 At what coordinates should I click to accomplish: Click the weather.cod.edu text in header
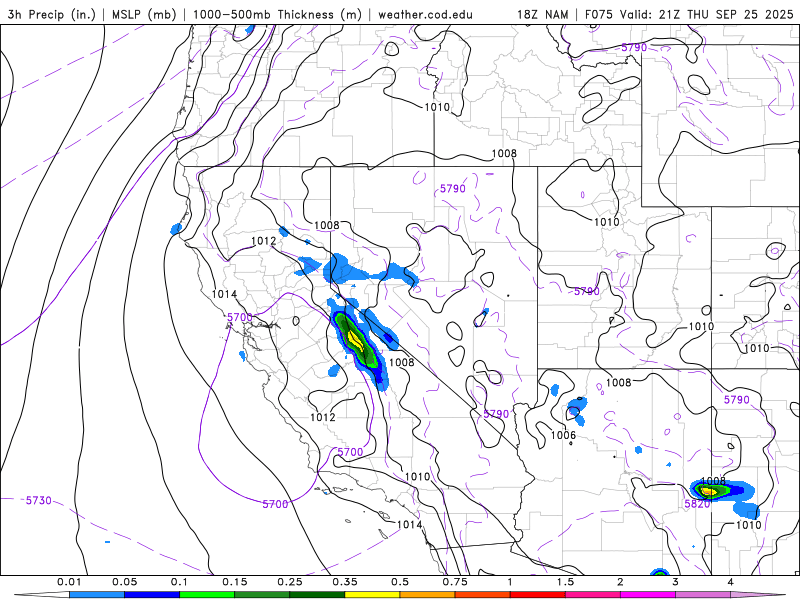pos(425,14)
